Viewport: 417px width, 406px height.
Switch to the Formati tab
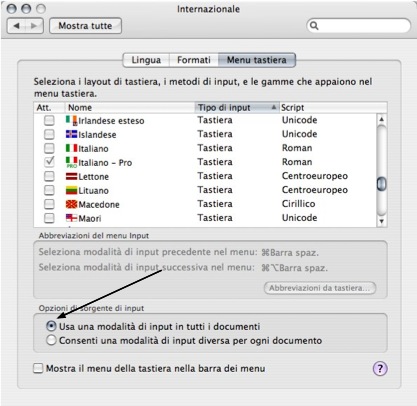194,60
